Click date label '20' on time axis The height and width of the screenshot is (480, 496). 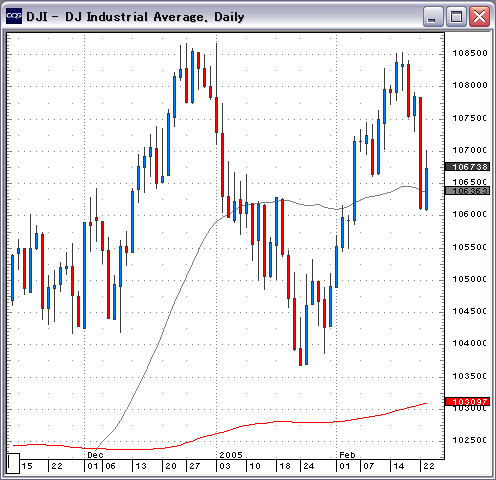click(x=171, y=466)
